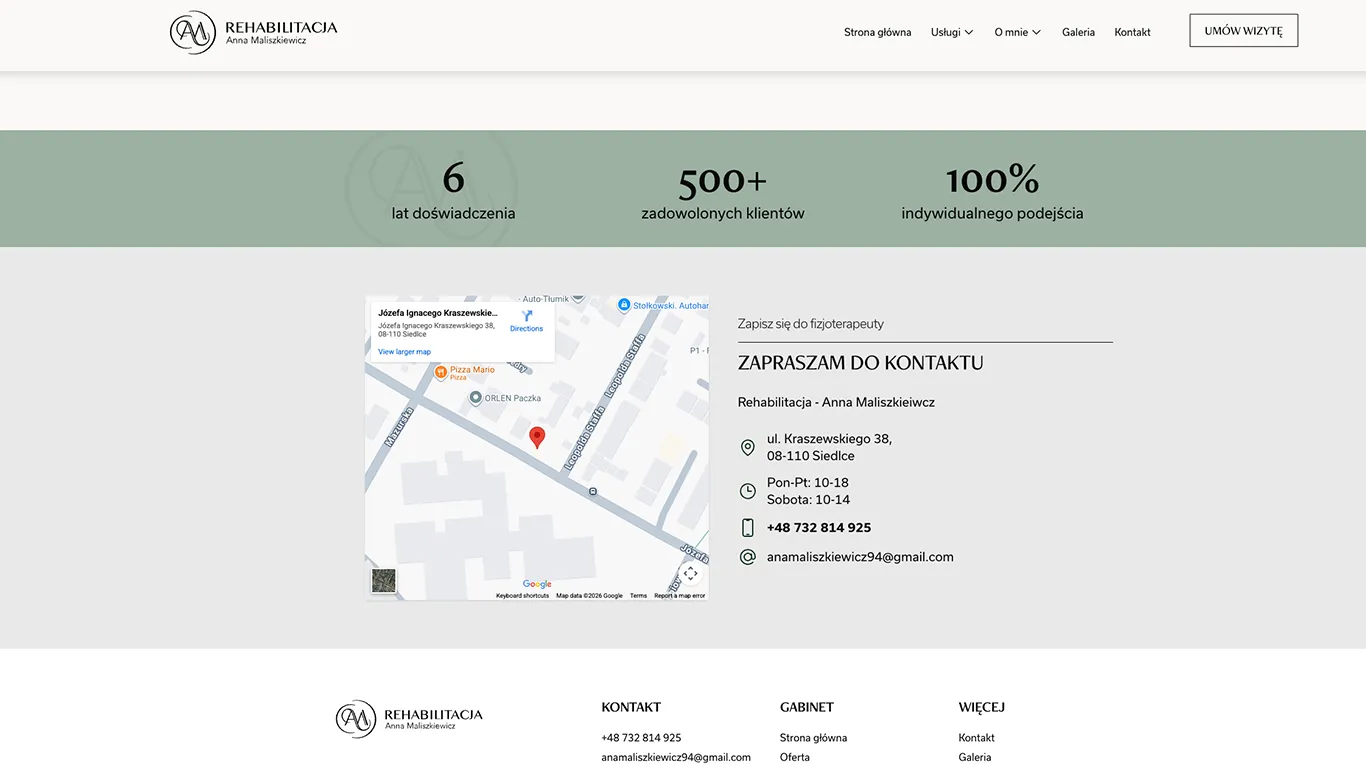Click the location pin icon beside the Kraszewskiego address
The image size is (1366, 768).
(747, 447)
